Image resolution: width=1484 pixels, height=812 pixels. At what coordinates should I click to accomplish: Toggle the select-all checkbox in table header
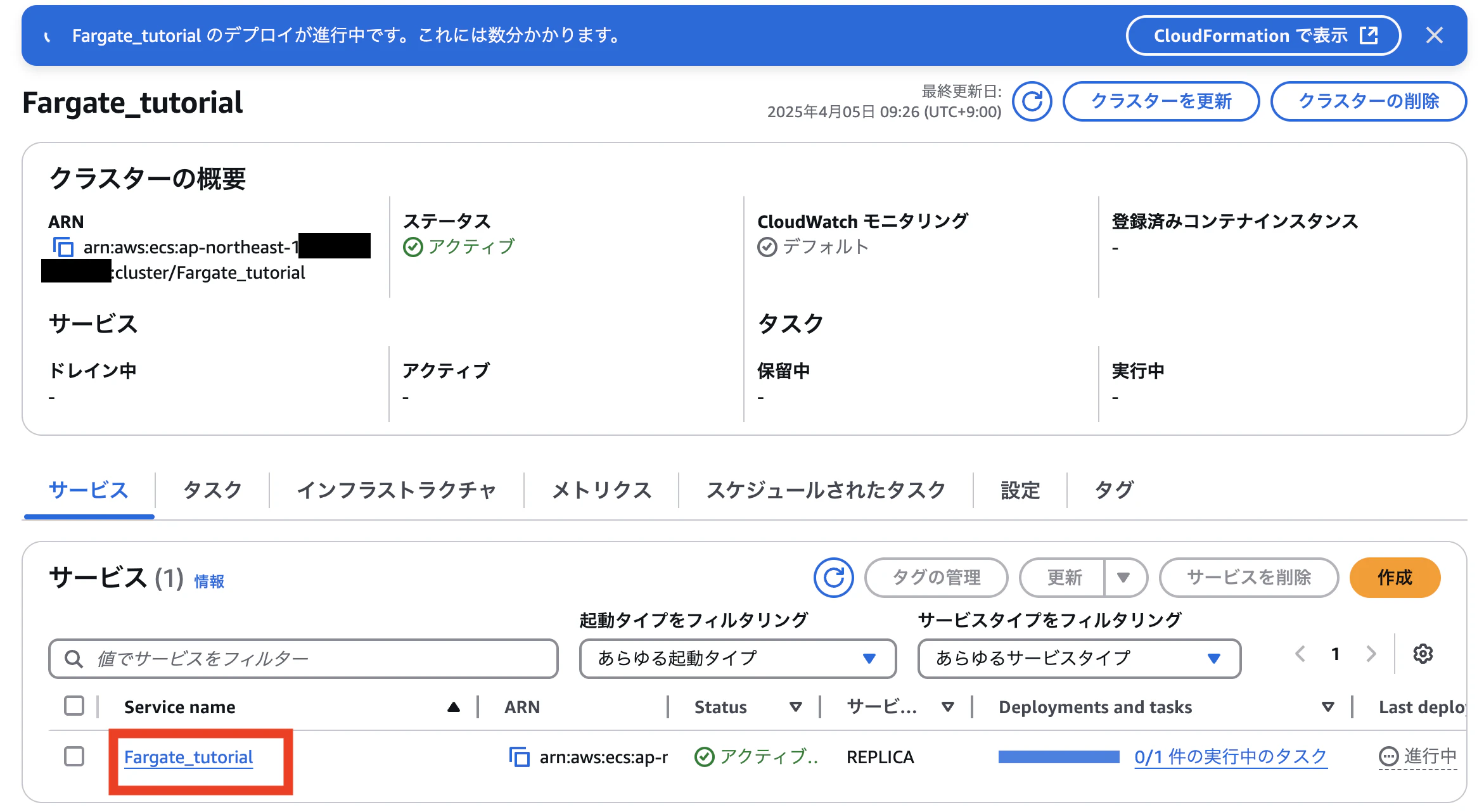tap(74, 706)
